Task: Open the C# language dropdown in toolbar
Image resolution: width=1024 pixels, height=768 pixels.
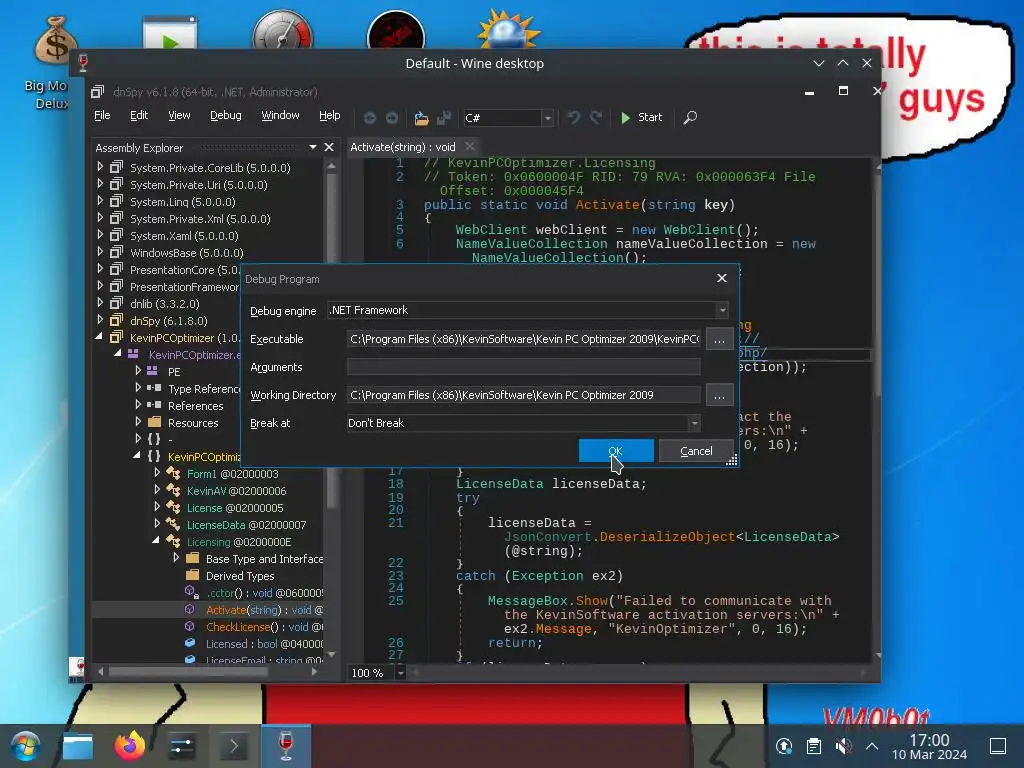Action: [548, 118]
